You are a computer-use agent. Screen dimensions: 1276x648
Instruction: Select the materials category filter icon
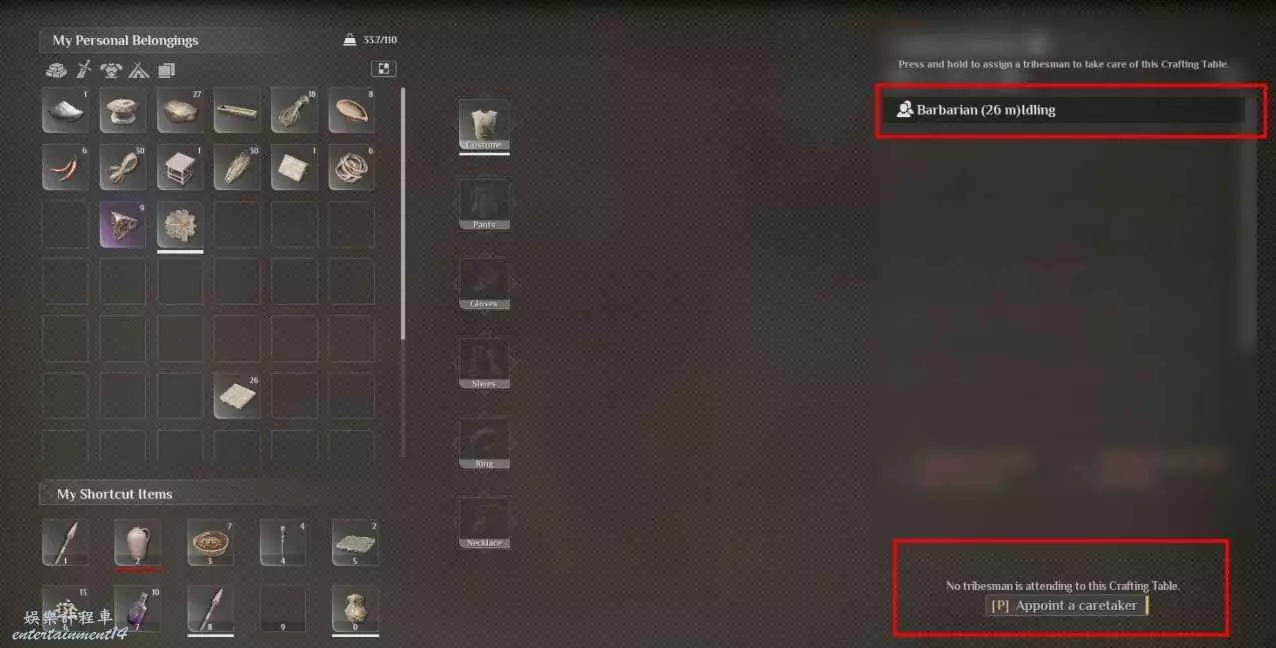tap(56, 70)
